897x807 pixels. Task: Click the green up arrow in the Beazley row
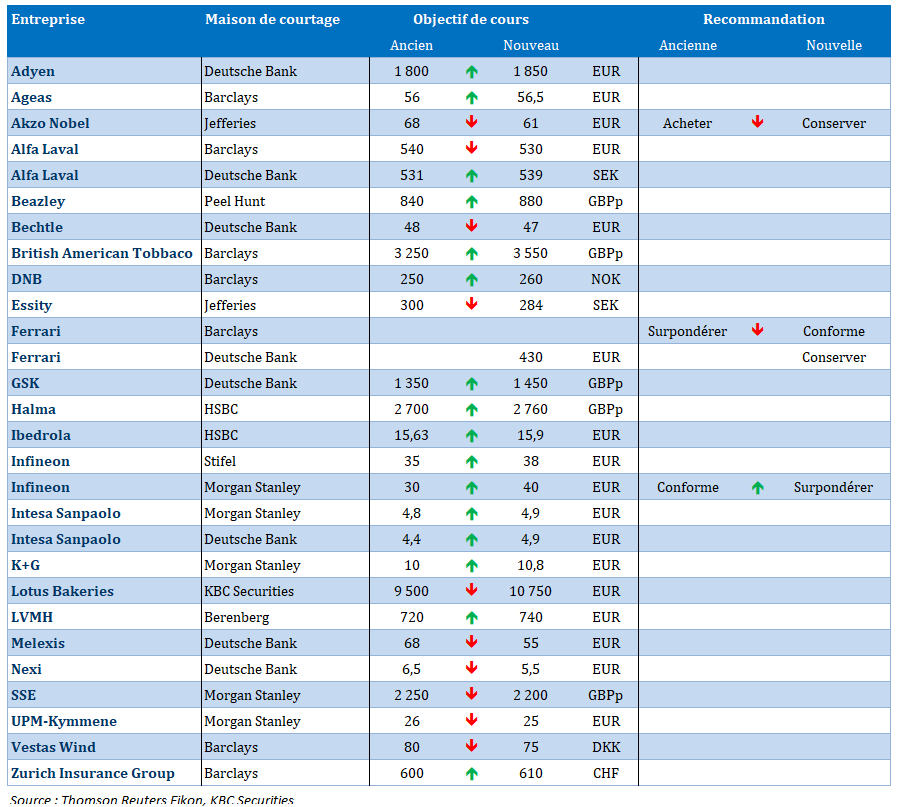(471, 202)
